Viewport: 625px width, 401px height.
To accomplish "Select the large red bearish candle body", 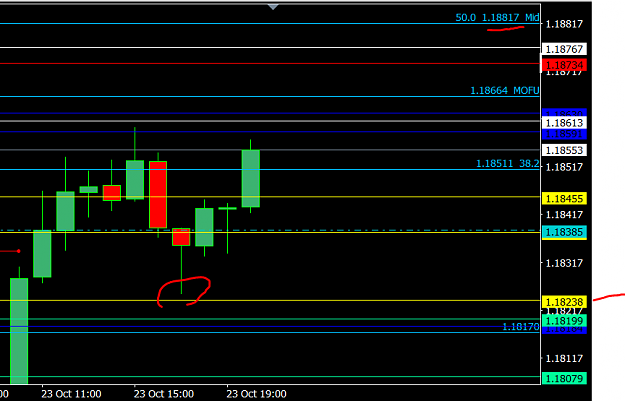I will click(158, 195).
